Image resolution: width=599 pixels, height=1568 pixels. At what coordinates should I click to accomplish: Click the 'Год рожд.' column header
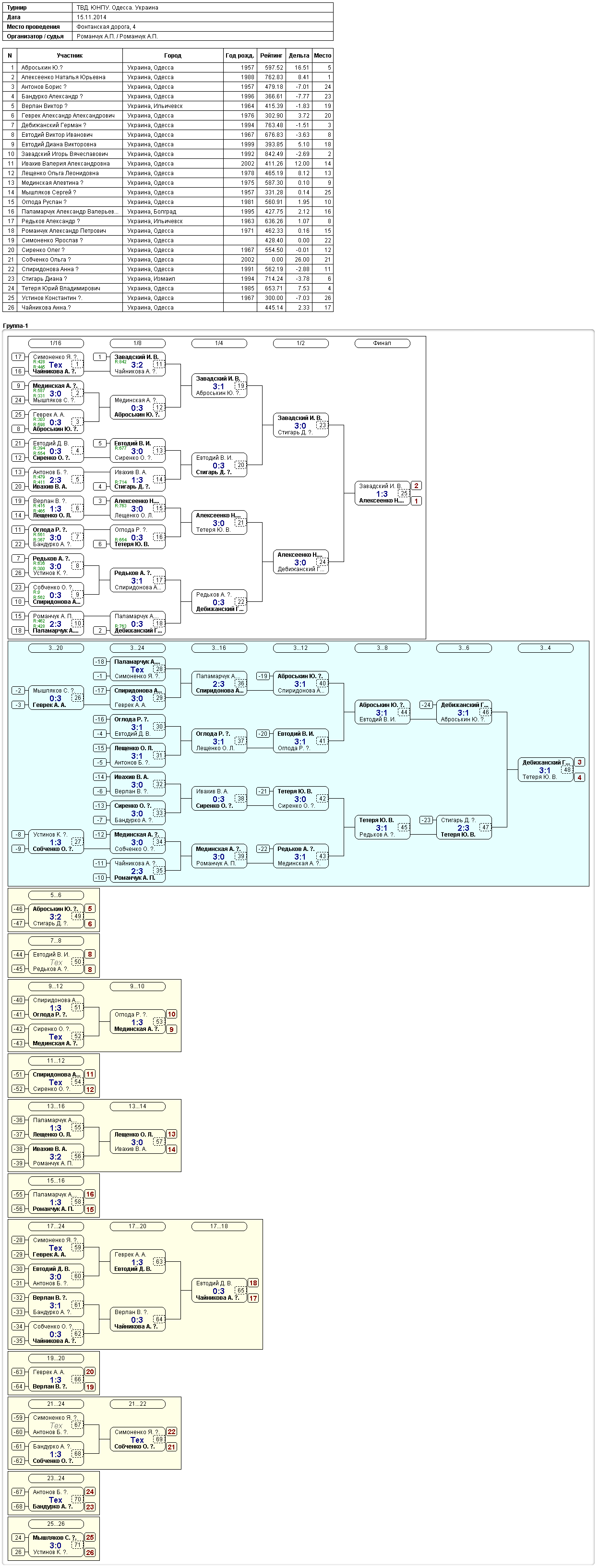point(240,55)
